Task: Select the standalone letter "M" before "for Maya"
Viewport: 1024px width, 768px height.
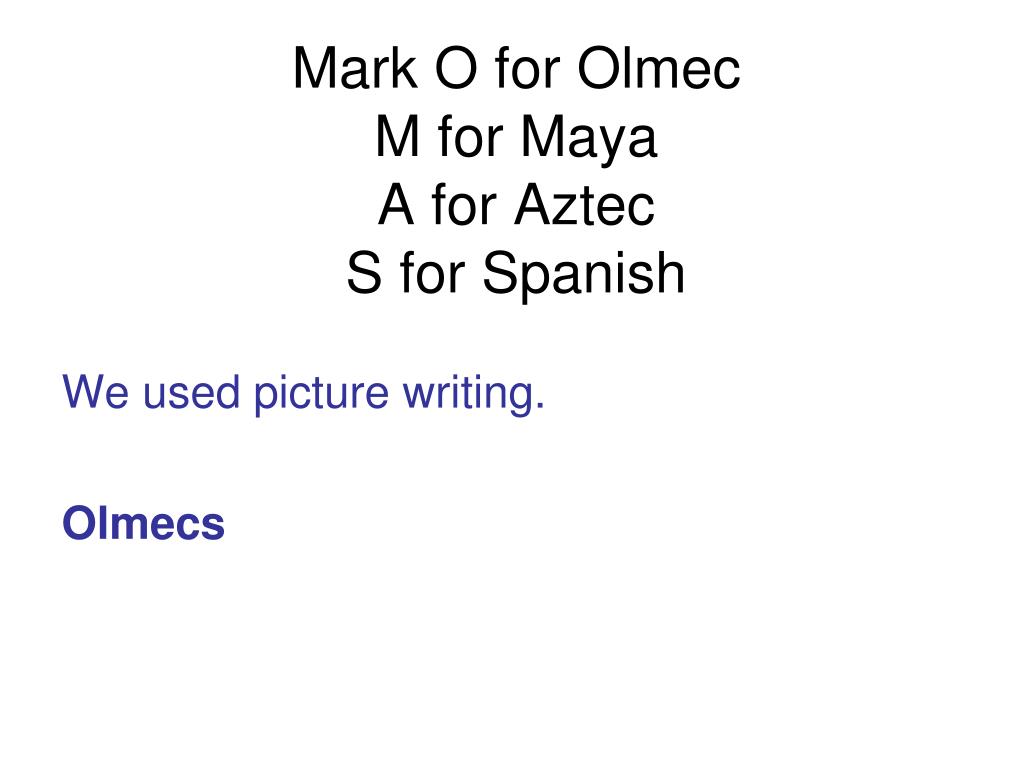Action: pos(397,136)
